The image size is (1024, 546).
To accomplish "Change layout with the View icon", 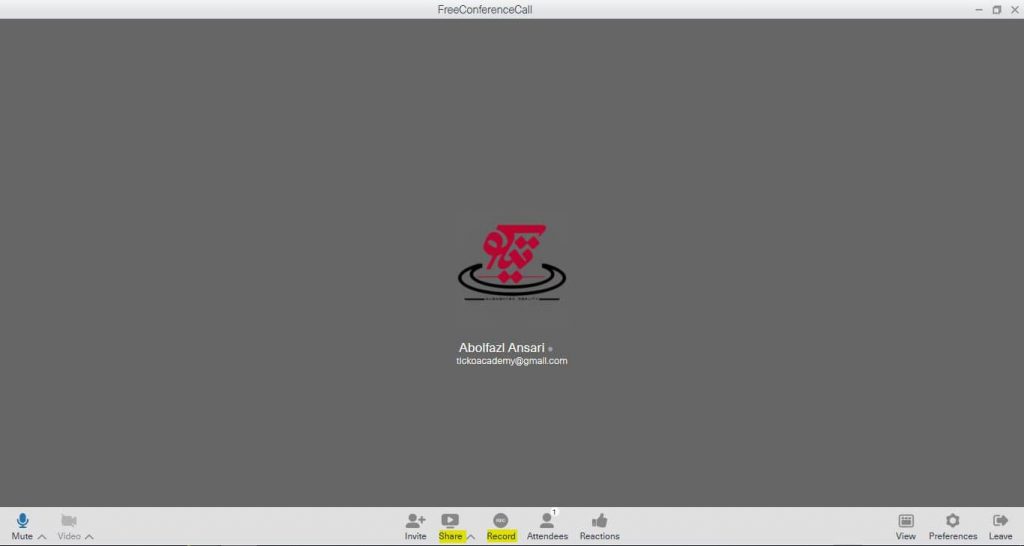I will tap(906, 521).
